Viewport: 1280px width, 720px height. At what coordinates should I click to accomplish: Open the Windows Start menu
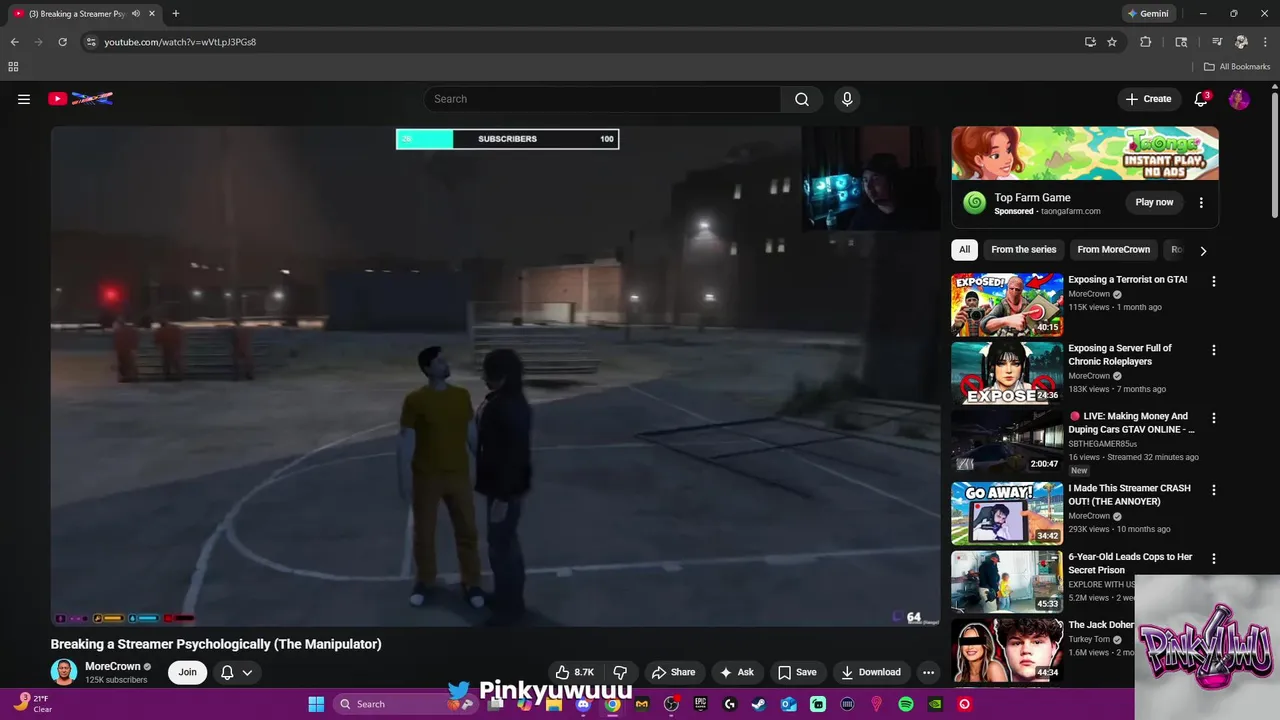(316, 704)
